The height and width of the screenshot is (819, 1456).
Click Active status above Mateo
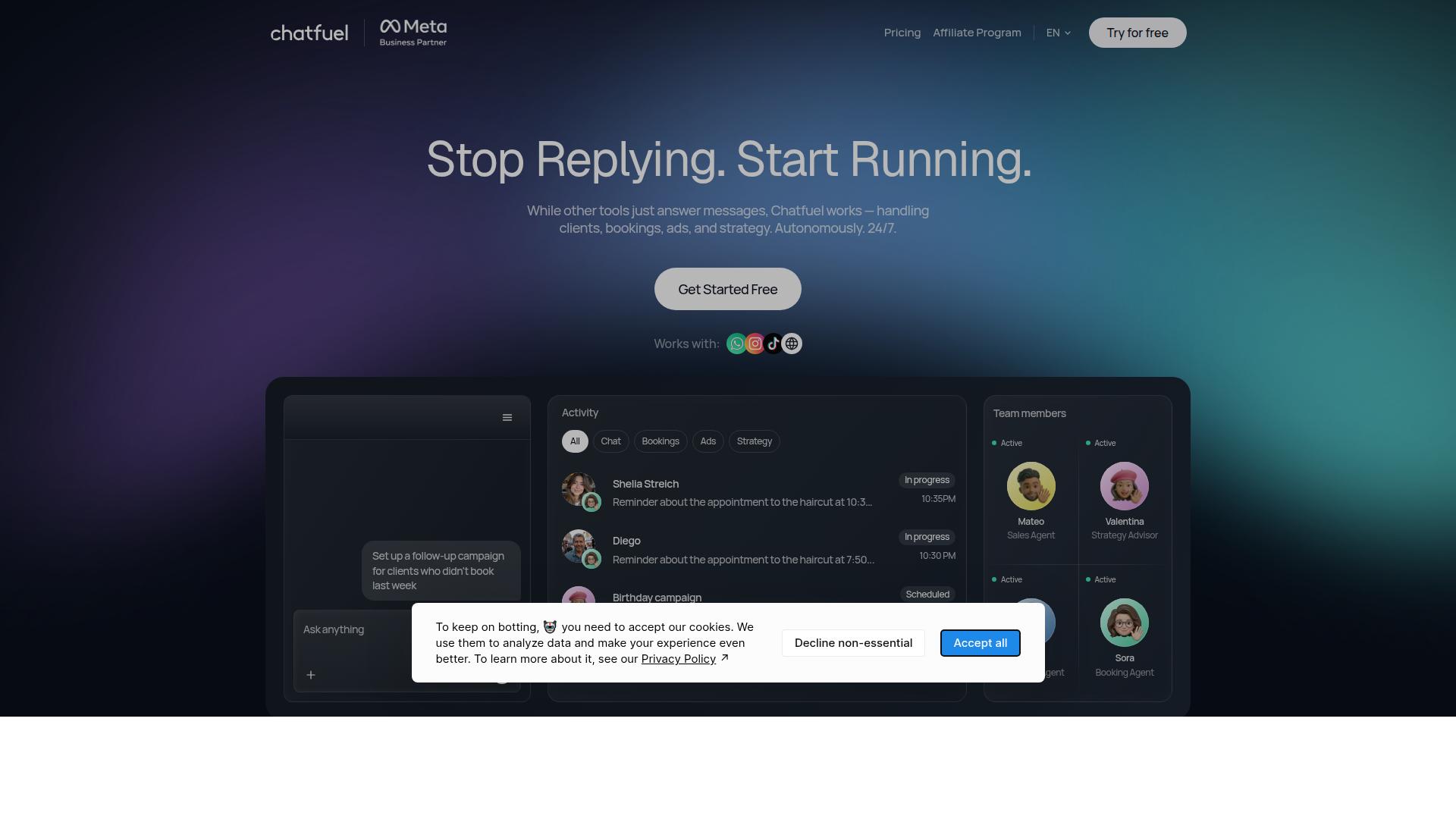(x=1007, y=443)
